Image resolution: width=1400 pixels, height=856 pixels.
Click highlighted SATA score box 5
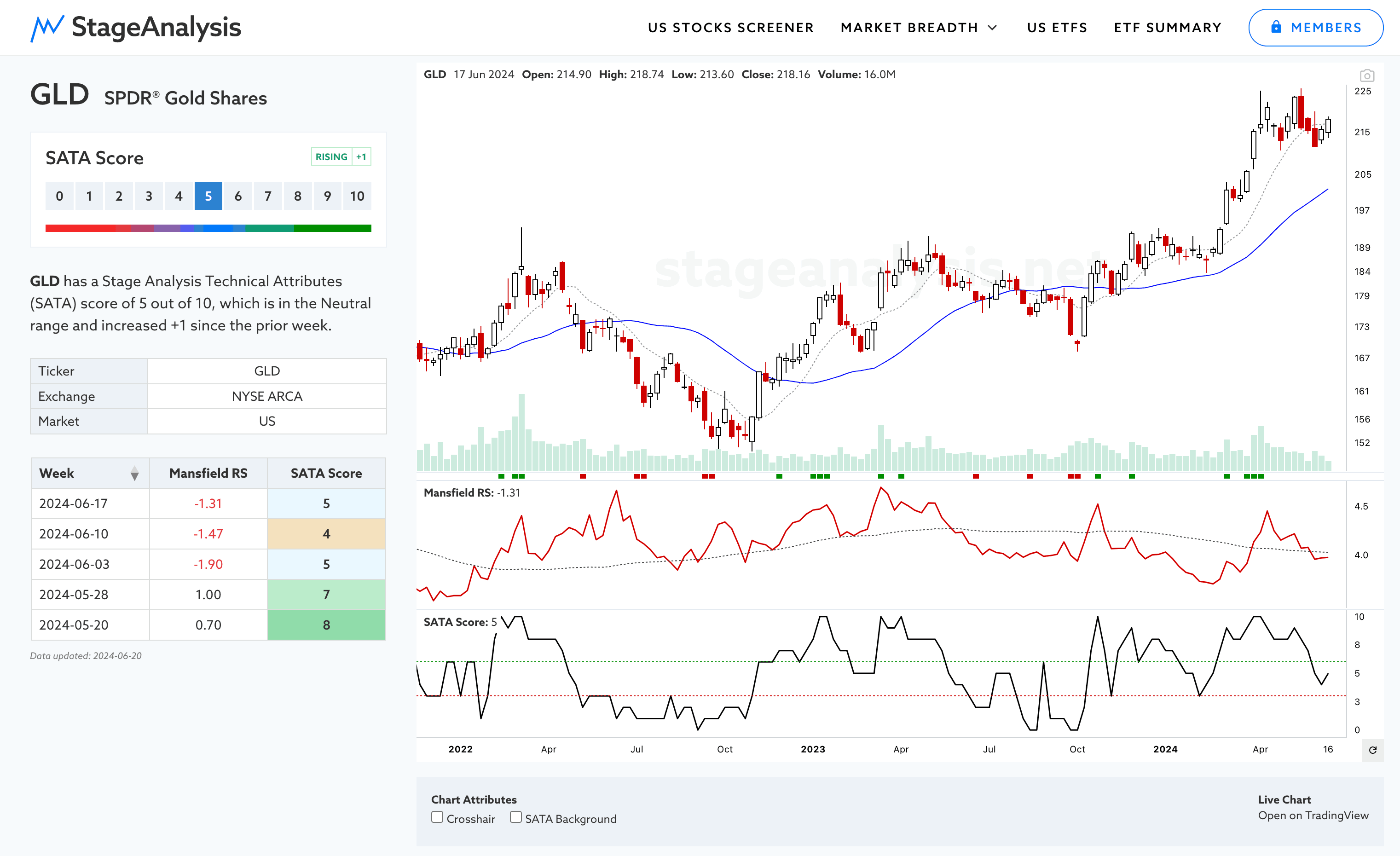click(x=208, y=196)
